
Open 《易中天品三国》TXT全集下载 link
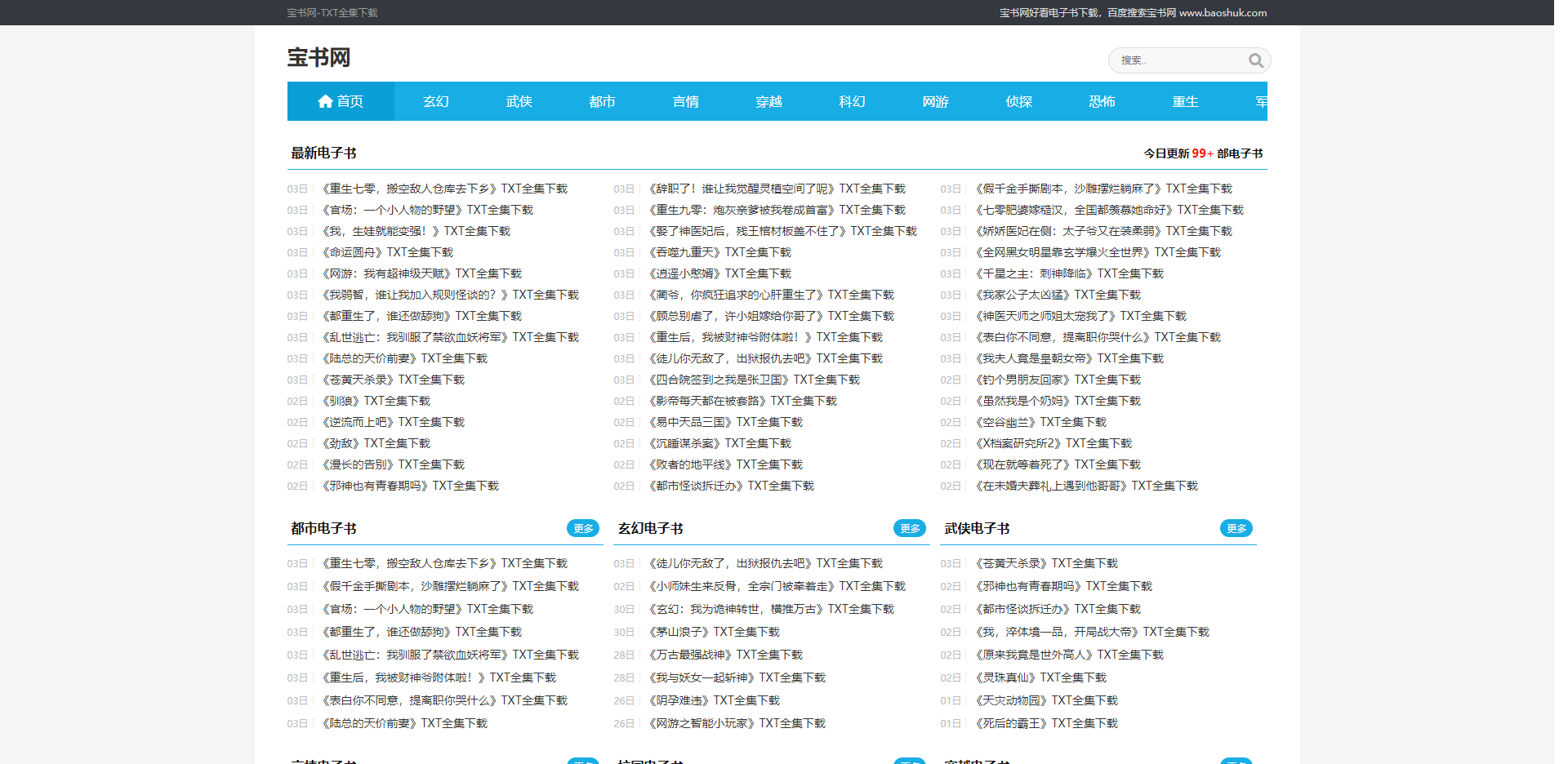(724, 422)
